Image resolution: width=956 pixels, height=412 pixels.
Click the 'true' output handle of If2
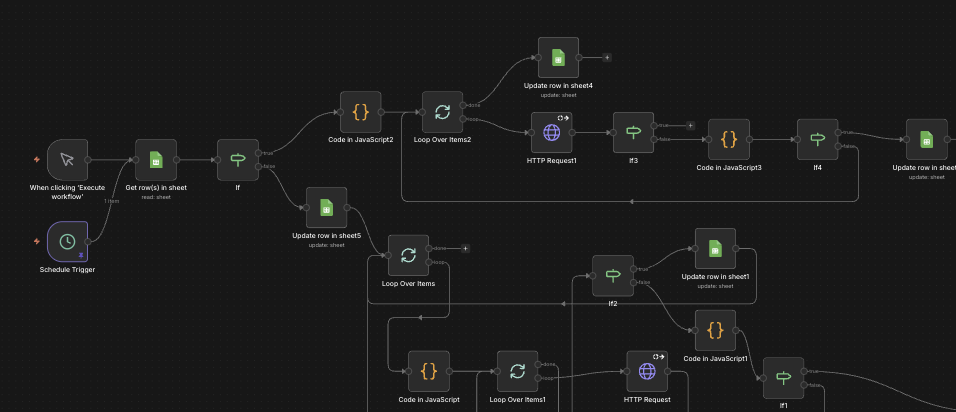(x=633, y=269)
